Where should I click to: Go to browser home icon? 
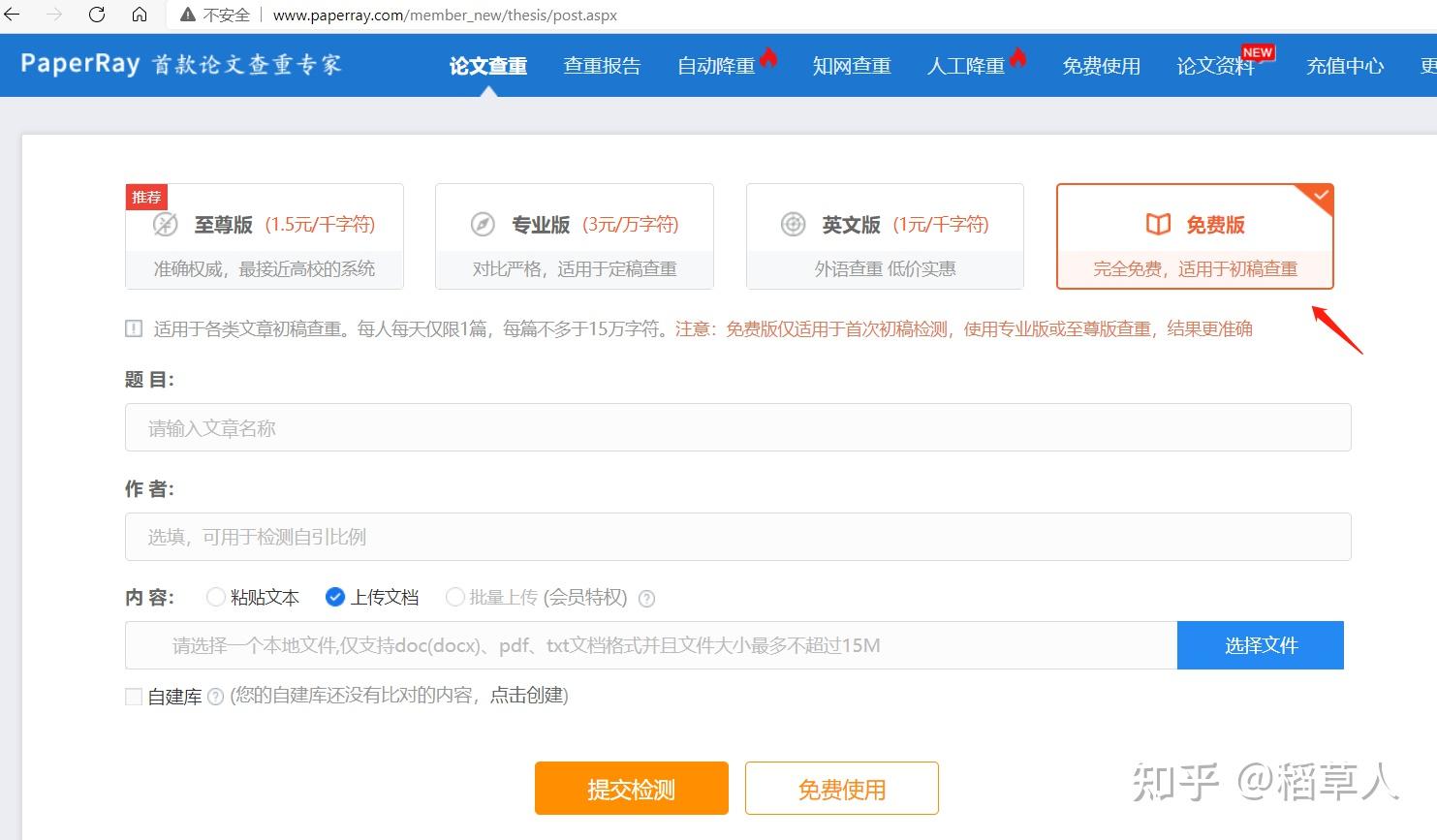click(140, 15)
